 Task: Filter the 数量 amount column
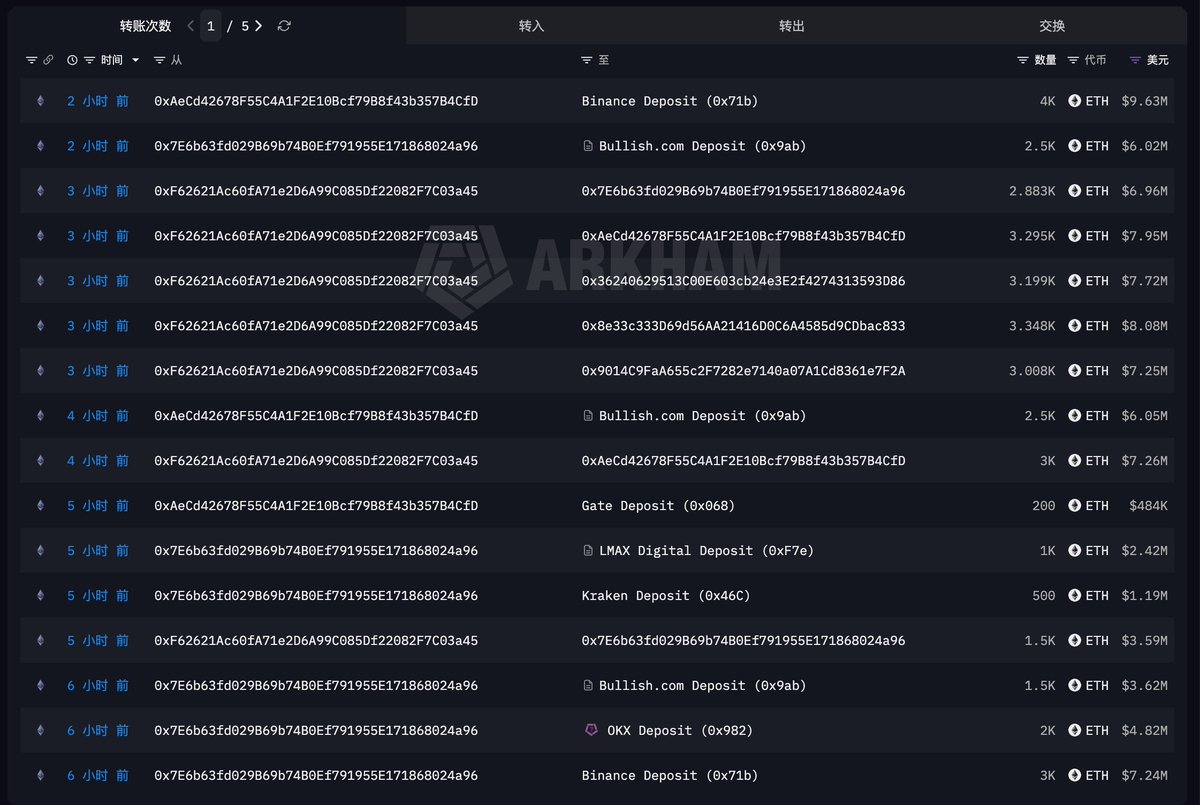(x=1022, y=60)
